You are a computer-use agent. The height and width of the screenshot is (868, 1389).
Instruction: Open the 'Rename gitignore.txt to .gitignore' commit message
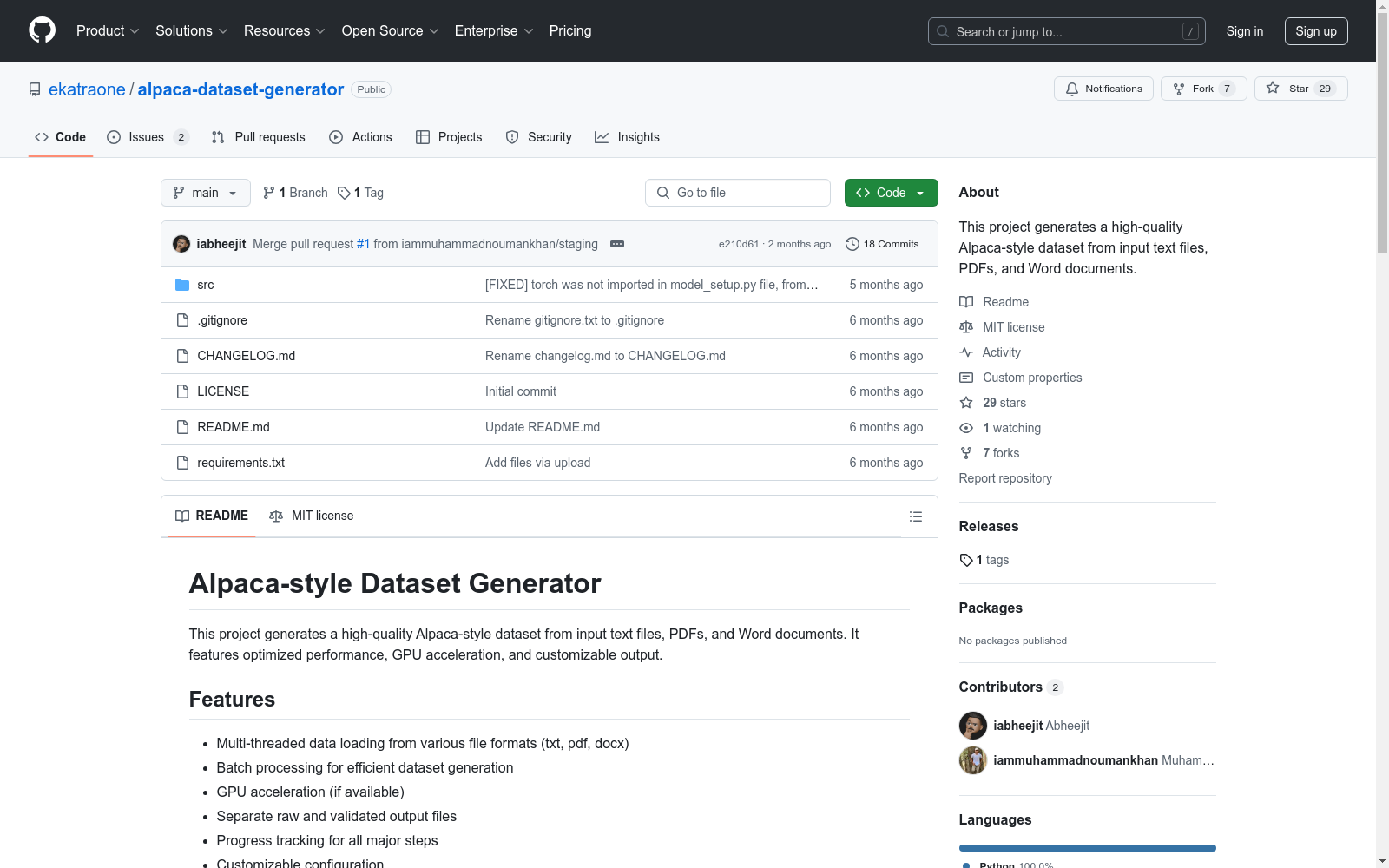tap(575, 320)
